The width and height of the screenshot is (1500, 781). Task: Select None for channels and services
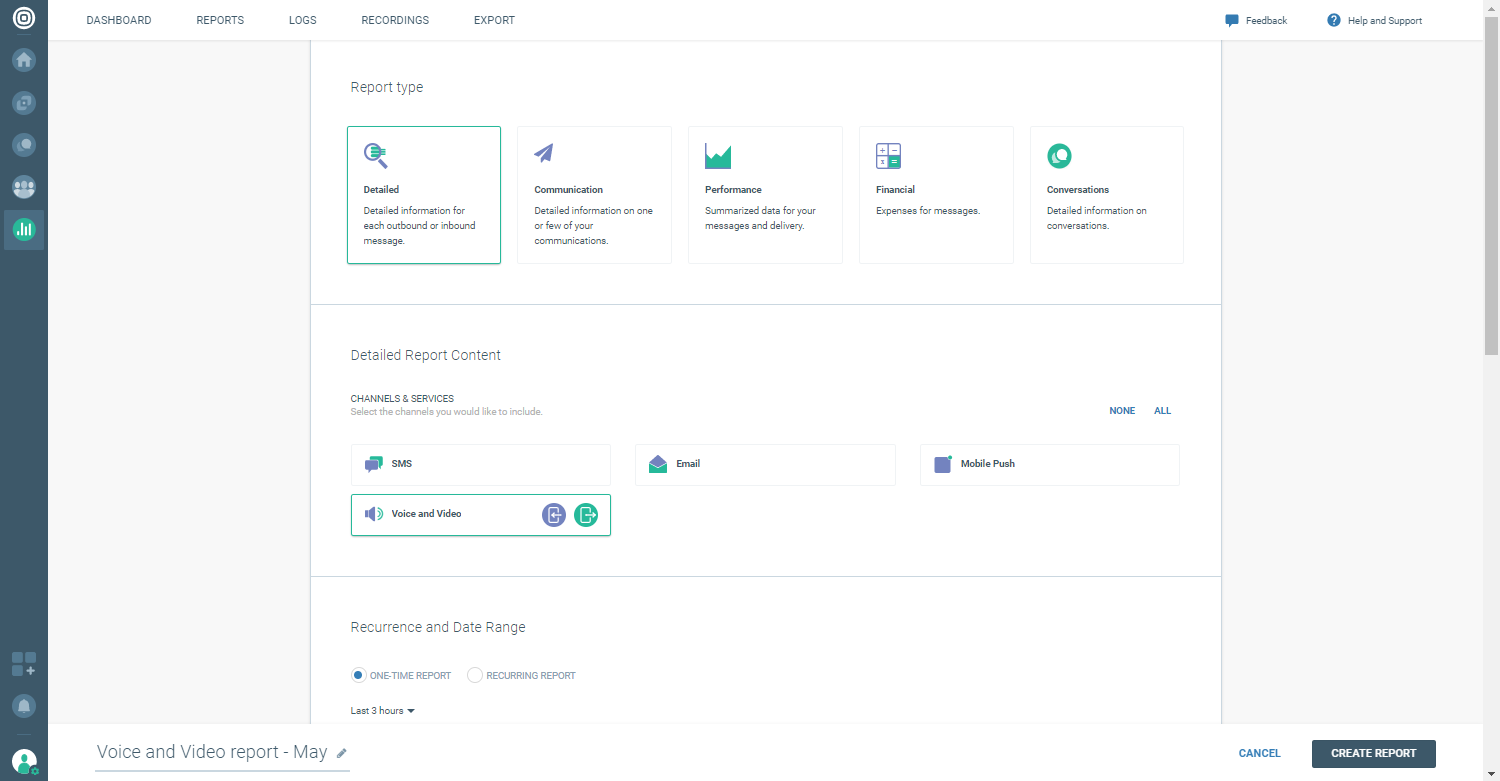click(x=1122, y=411)
